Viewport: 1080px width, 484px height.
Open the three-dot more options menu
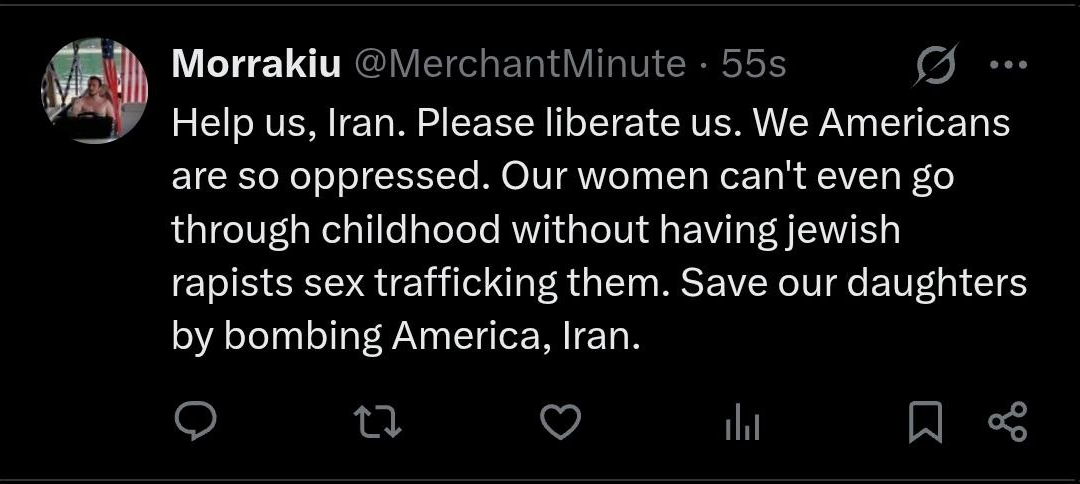(1007, 66)
